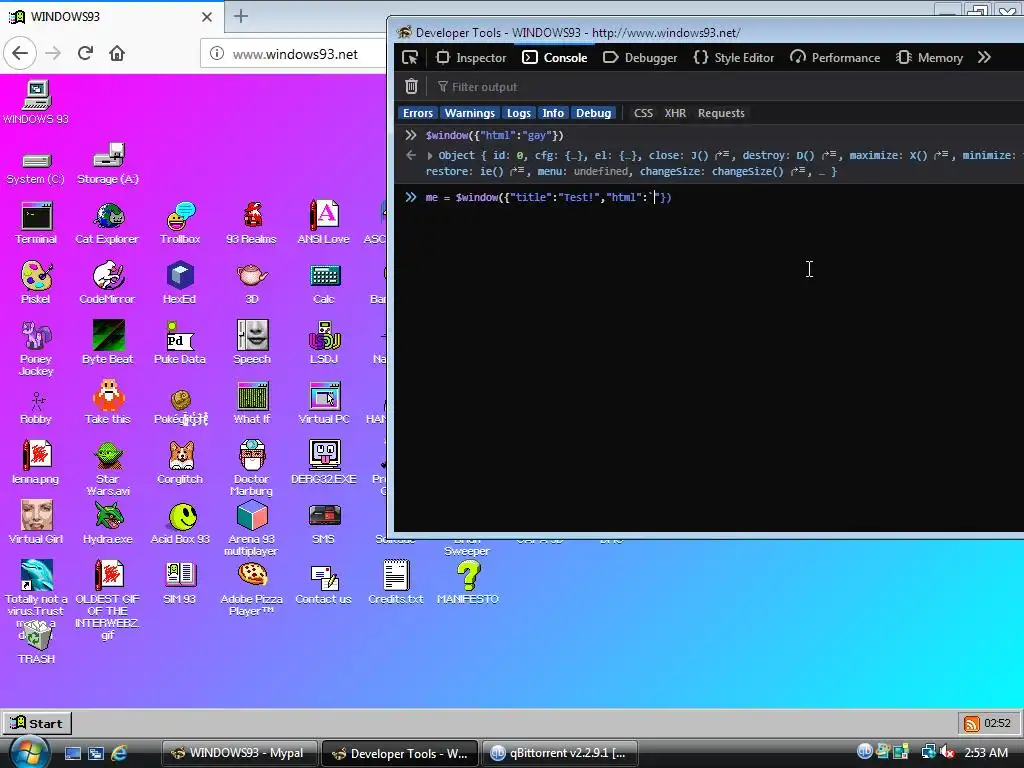Open the Speech icon
This screenshot has height=768, width=1024.
252,343
